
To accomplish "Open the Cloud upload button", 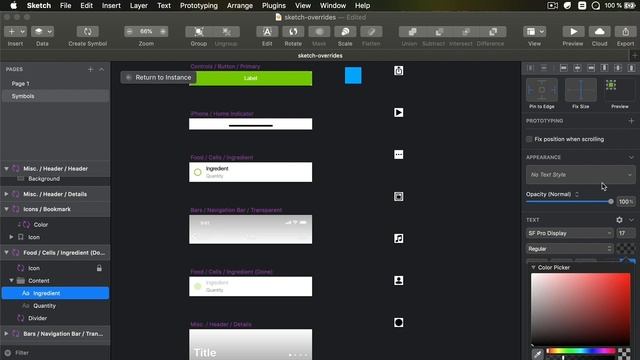I will 600,31.
